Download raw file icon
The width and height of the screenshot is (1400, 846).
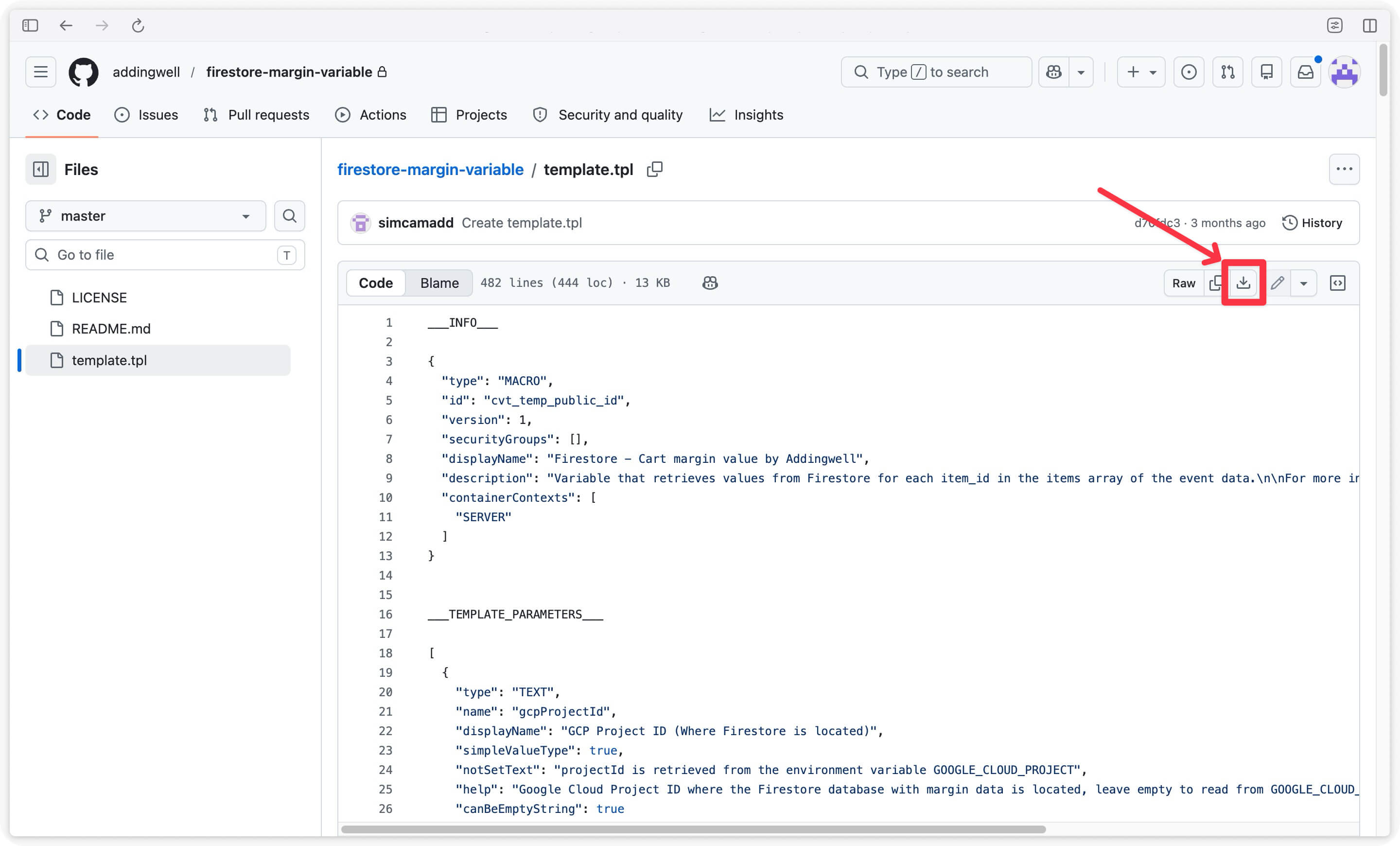[x=1243, y=283]
